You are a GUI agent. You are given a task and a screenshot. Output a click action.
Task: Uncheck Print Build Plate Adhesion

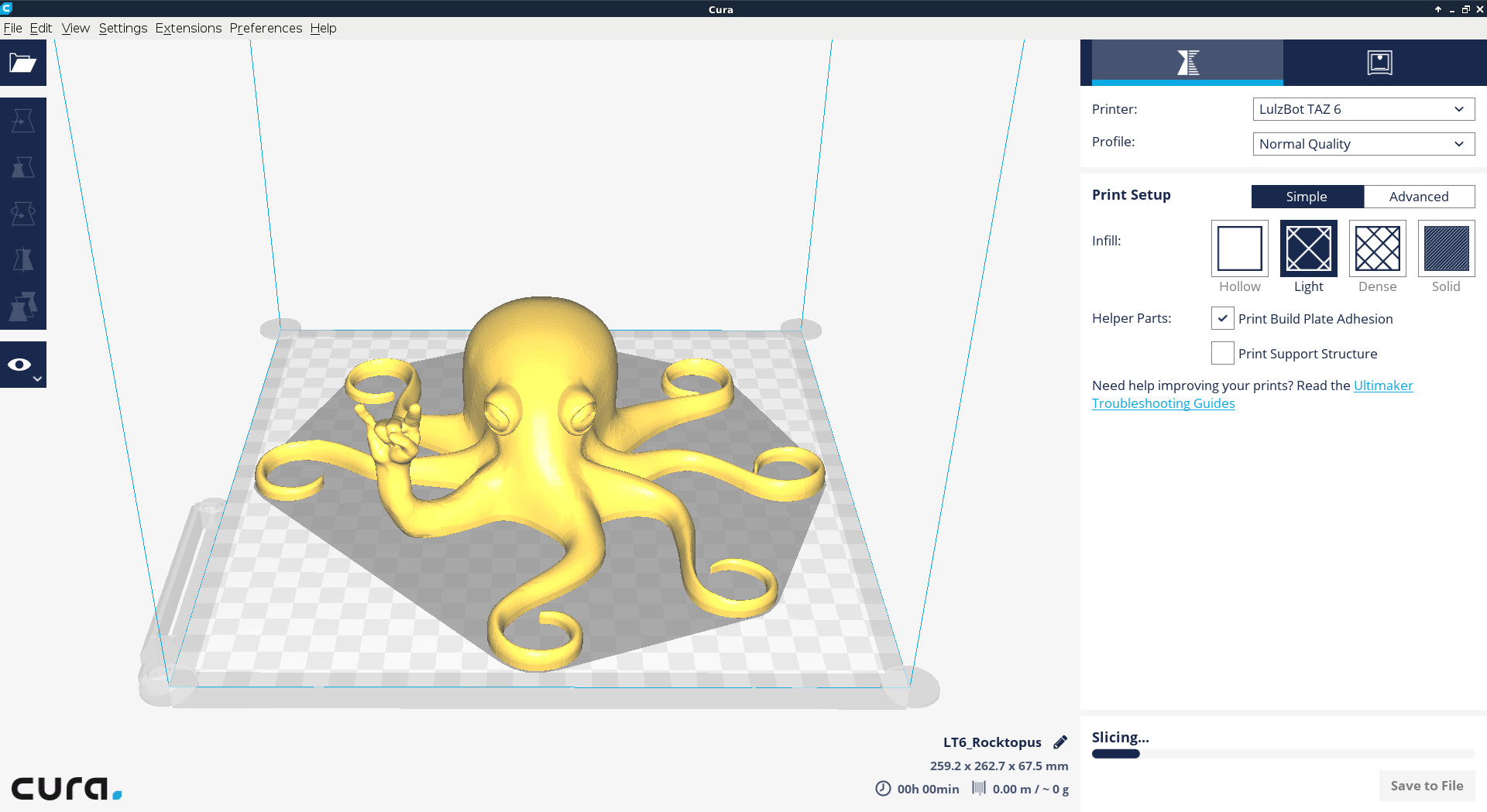click(1222, 318)
